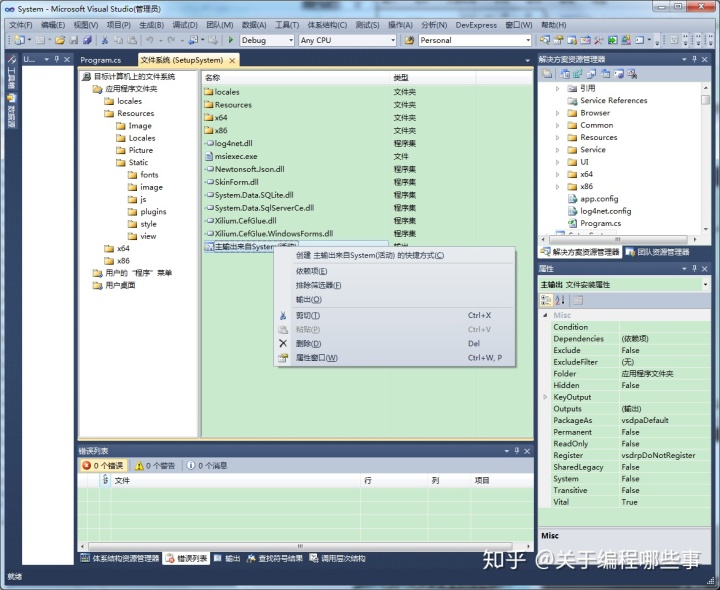Open the 生成(B) menu
Screen dimensions: 720x590
[152, 25]
